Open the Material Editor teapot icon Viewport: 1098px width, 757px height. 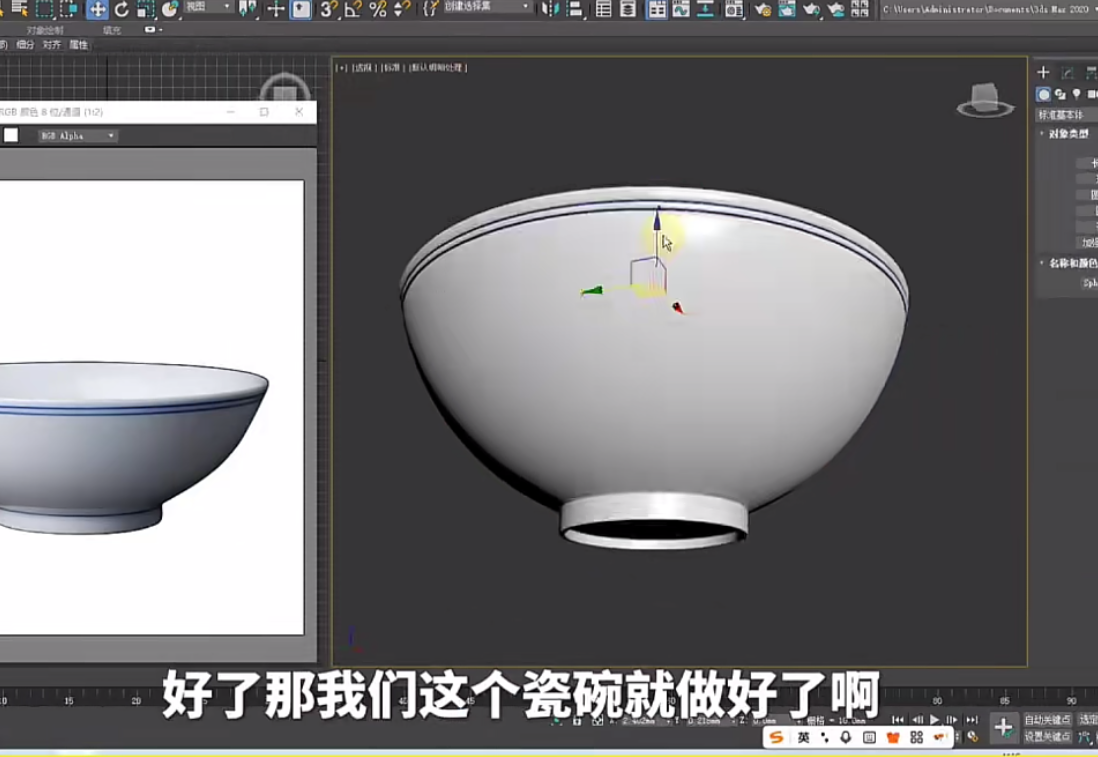[762, 9]
